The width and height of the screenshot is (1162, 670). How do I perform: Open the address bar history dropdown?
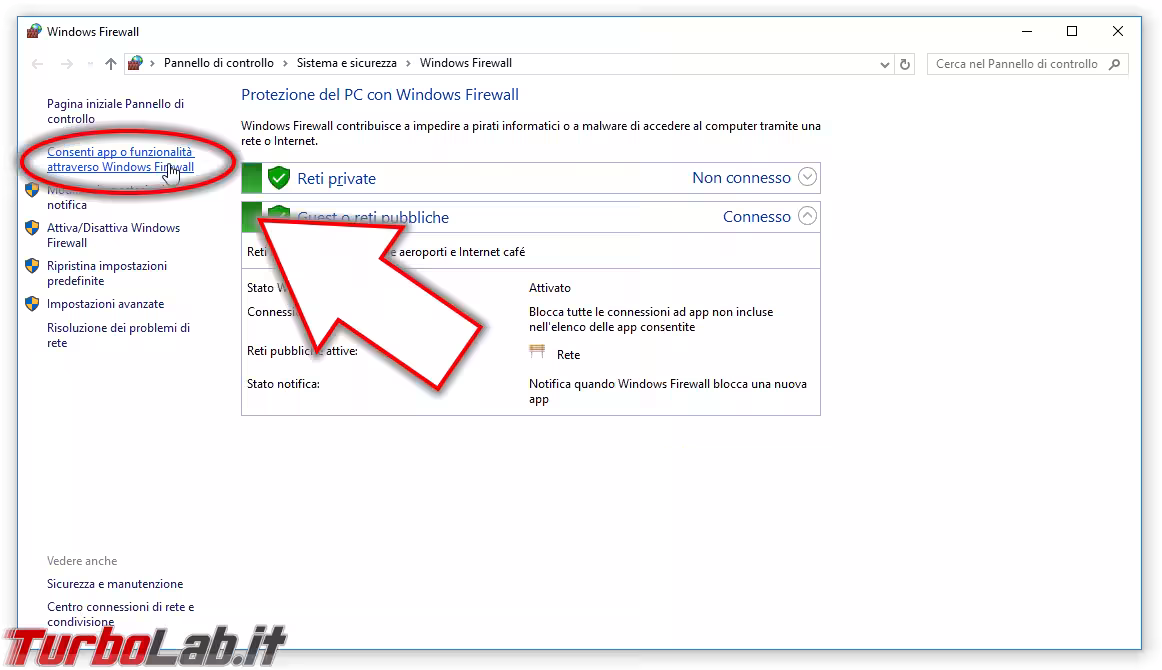click(884, 64)
